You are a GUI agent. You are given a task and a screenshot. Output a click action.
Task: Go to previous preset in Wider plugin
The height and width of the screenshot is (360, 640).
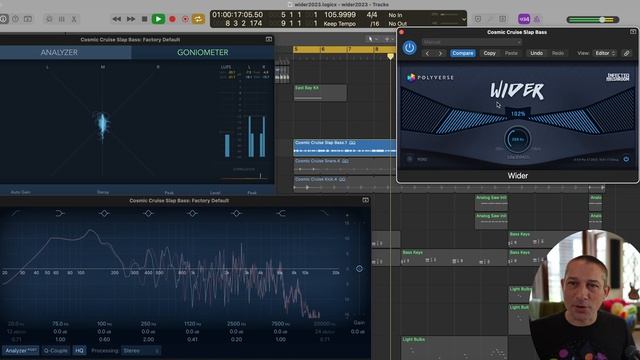[427, 53]
